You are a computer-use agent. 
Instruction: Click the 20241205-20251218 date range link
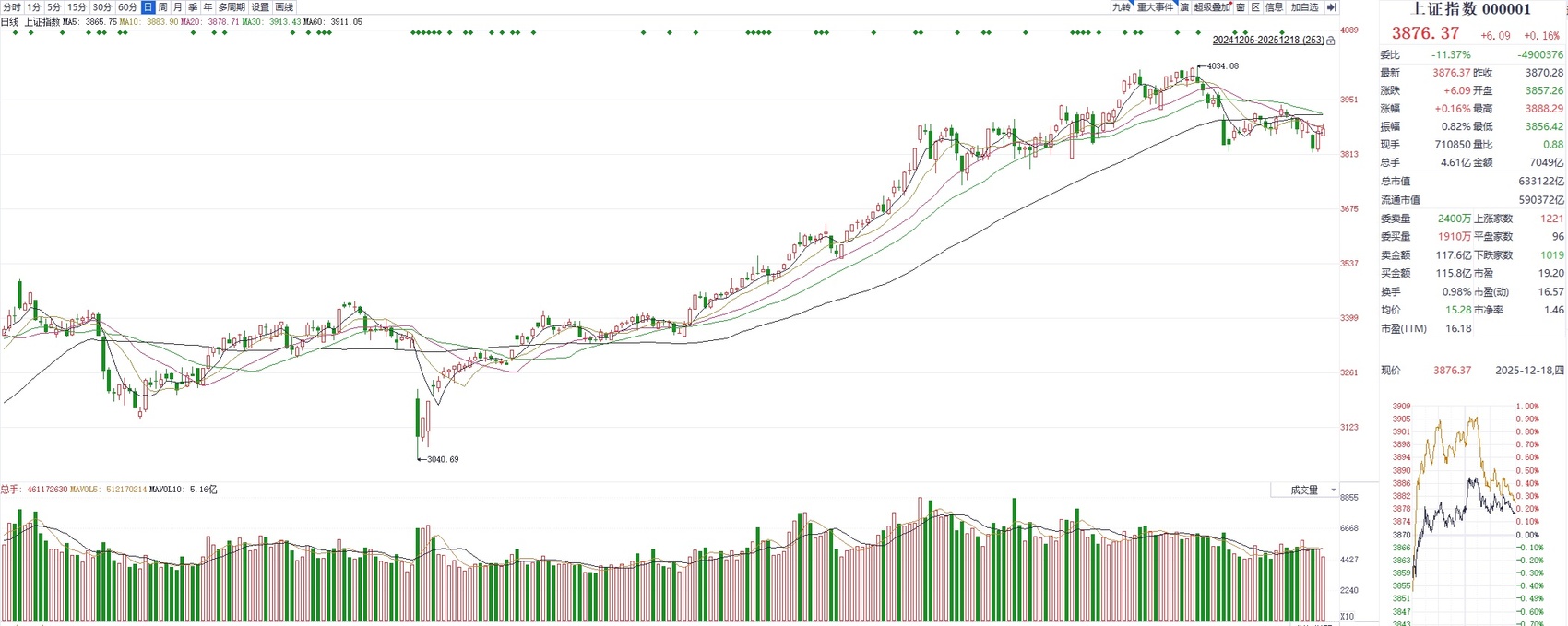click(x=1267, y=41)
